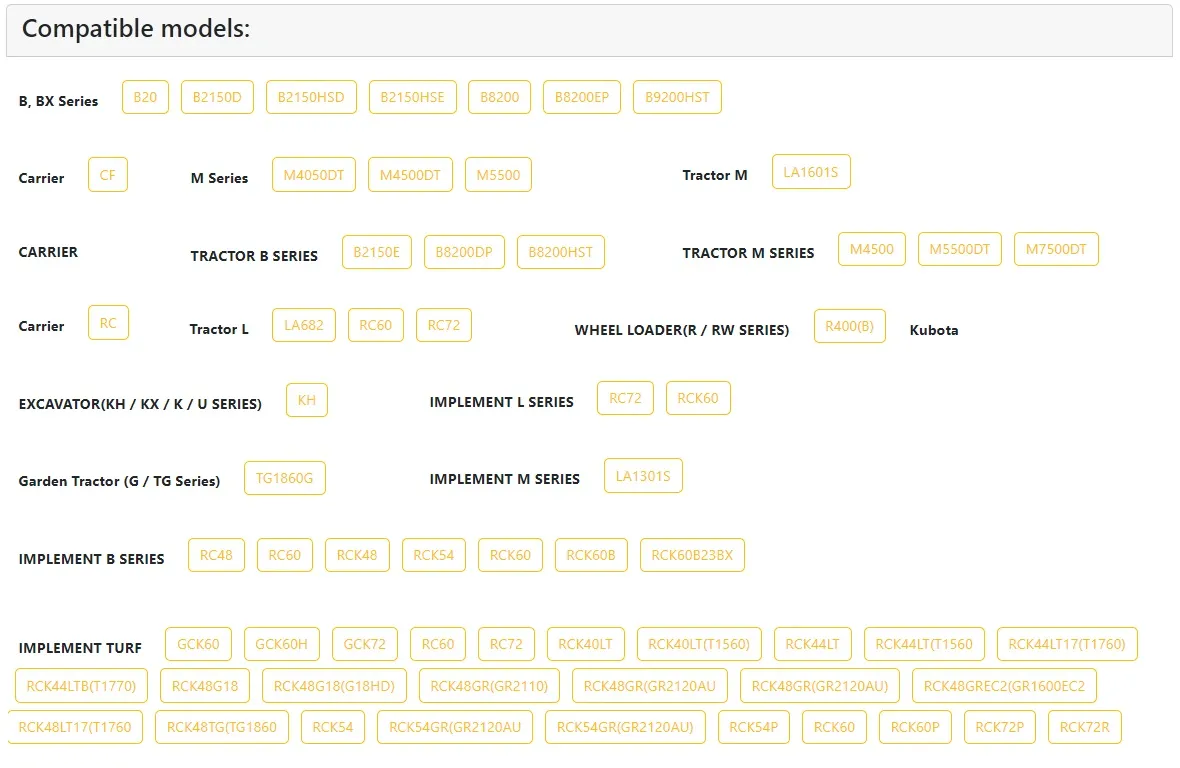Click the R400(B) wheel loader tag
The width and height of the screenshot is (1180, 768).
click(850, 326)
